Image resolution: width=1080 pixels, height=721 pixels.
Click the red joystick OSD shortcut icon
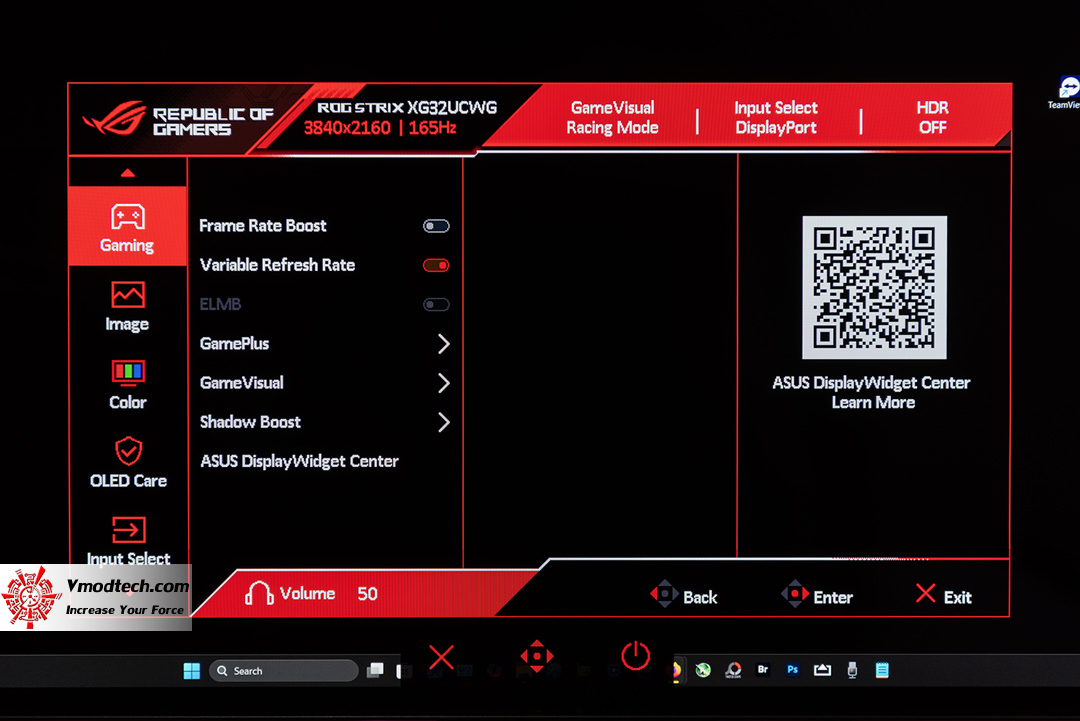coord(537,656)
